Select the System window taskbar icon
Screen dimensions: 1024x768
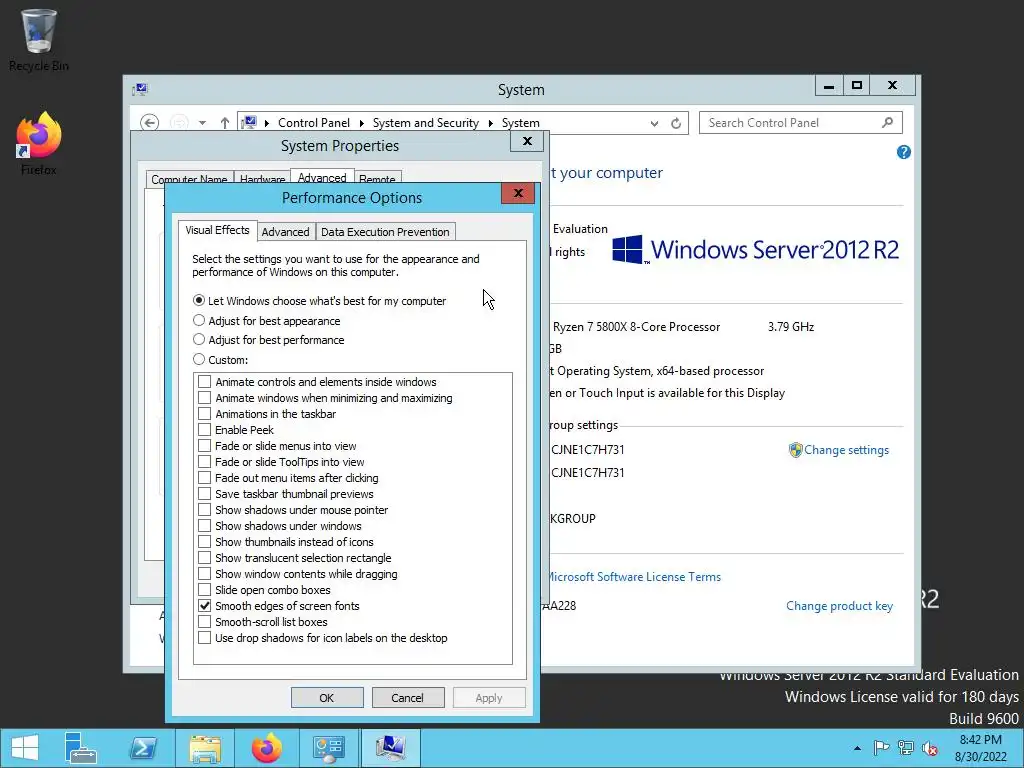coord(391,748)
